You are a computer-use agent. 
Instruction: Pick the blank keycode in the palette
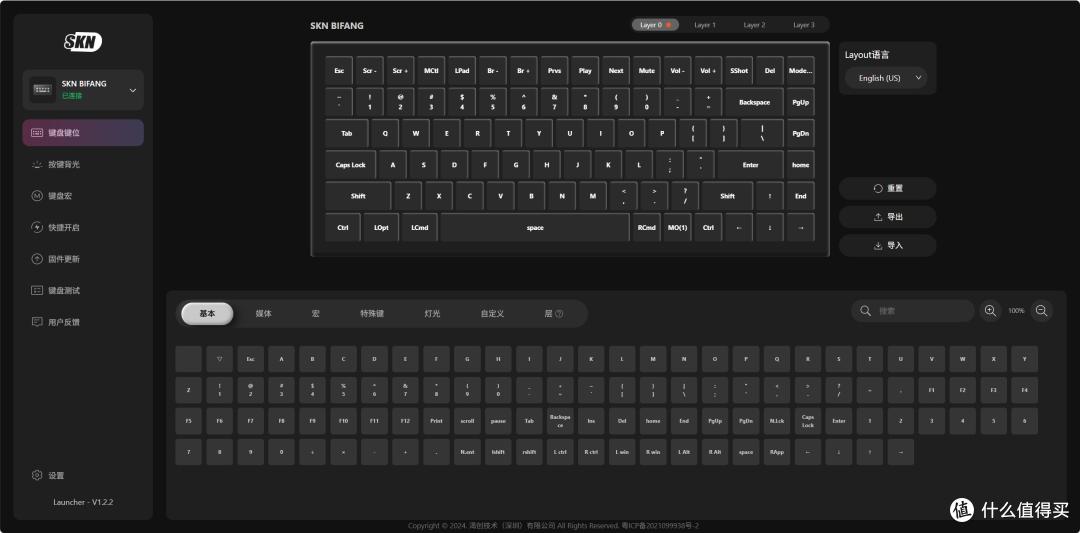tap(189, 359)
